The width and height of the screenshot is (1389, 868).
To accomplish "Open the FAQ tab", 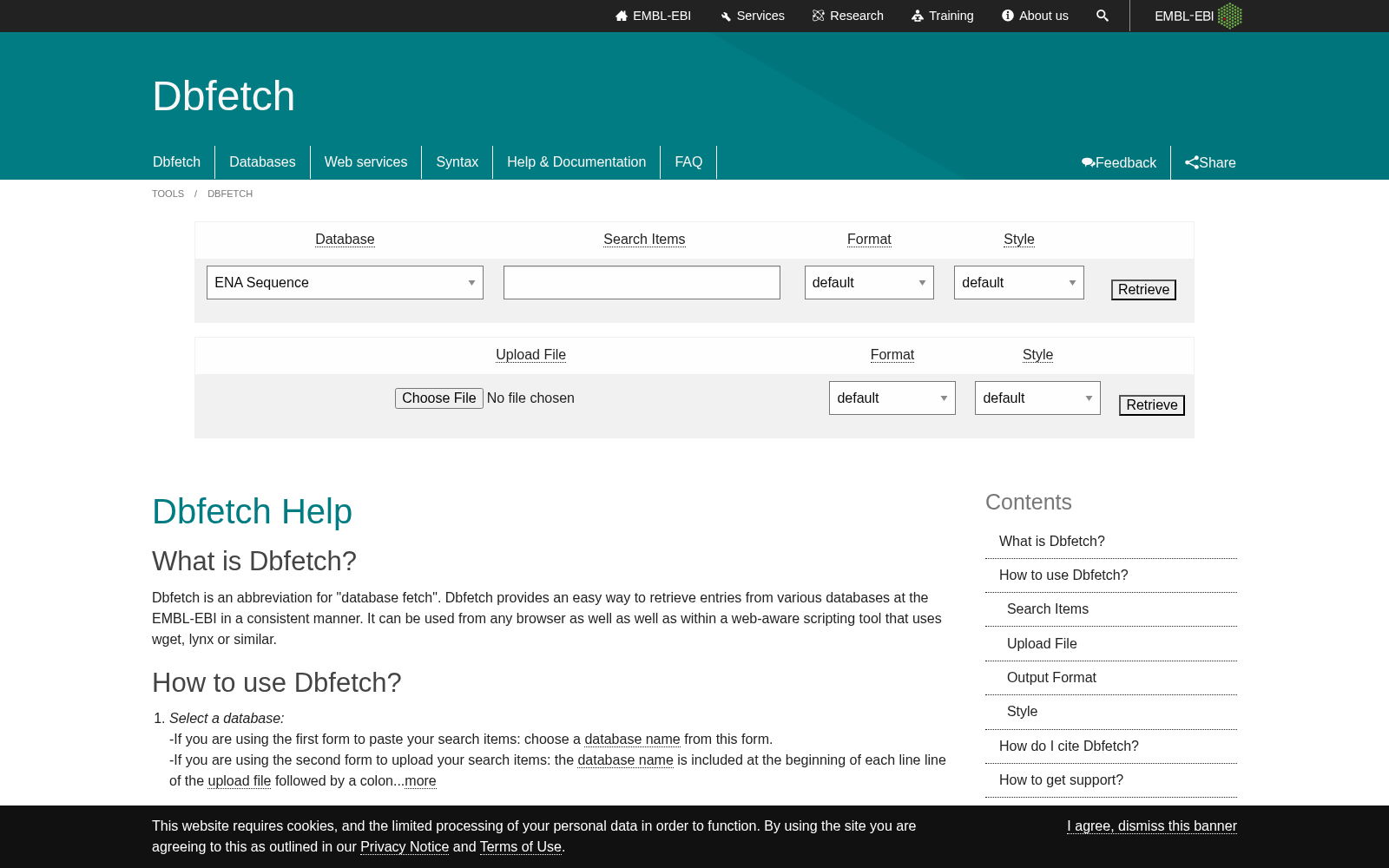I will point(688,162).
